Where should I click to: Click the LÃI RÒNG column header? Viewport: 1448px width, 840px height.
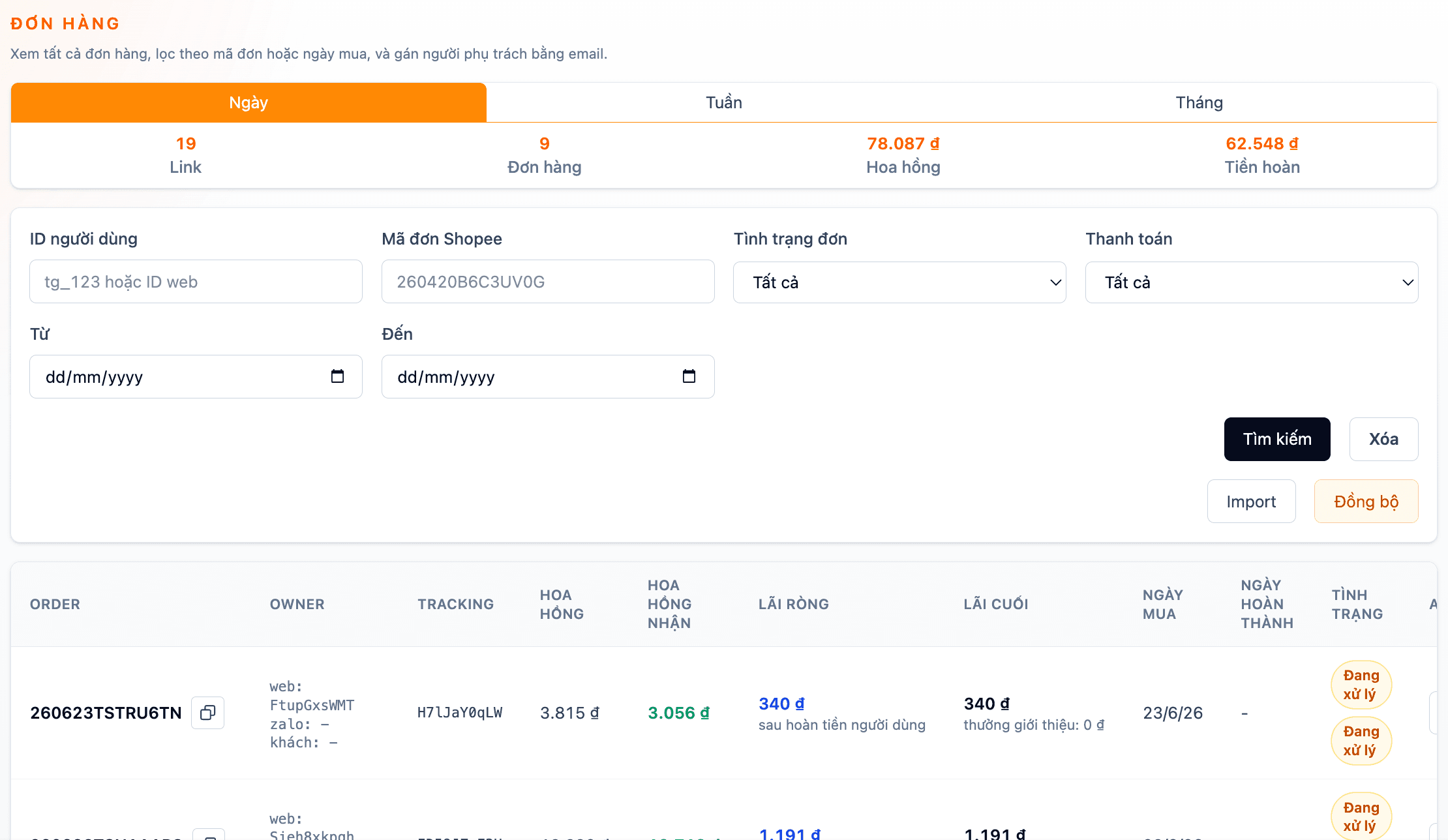pos(794,604)
